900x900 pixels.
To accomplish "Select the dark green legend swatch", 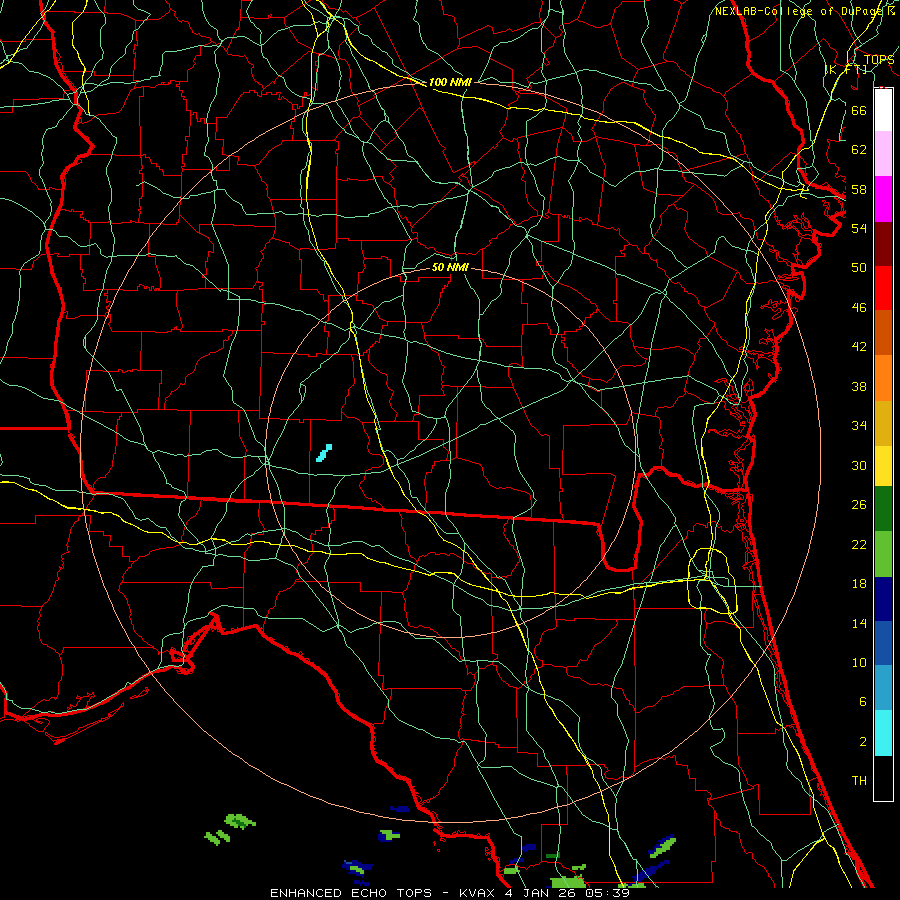I will coord(883,509).
